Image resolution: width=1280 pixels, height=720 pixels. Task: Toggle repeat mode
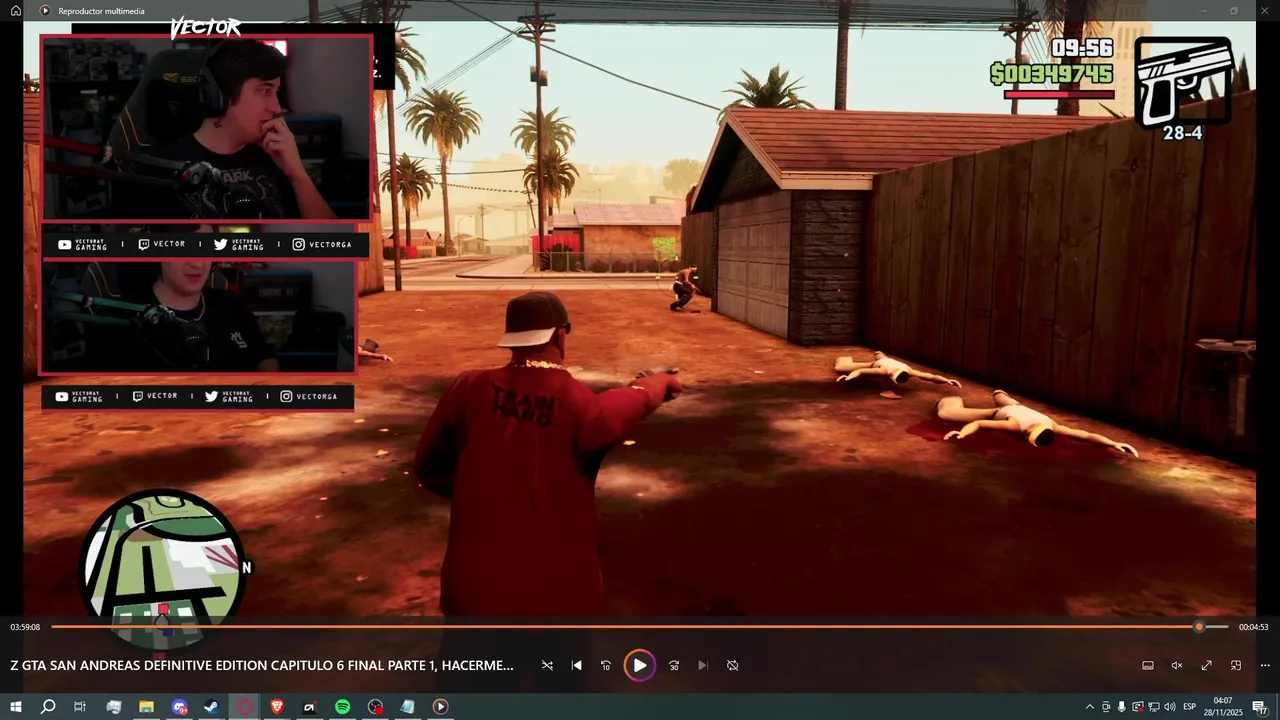pos(732,665)
